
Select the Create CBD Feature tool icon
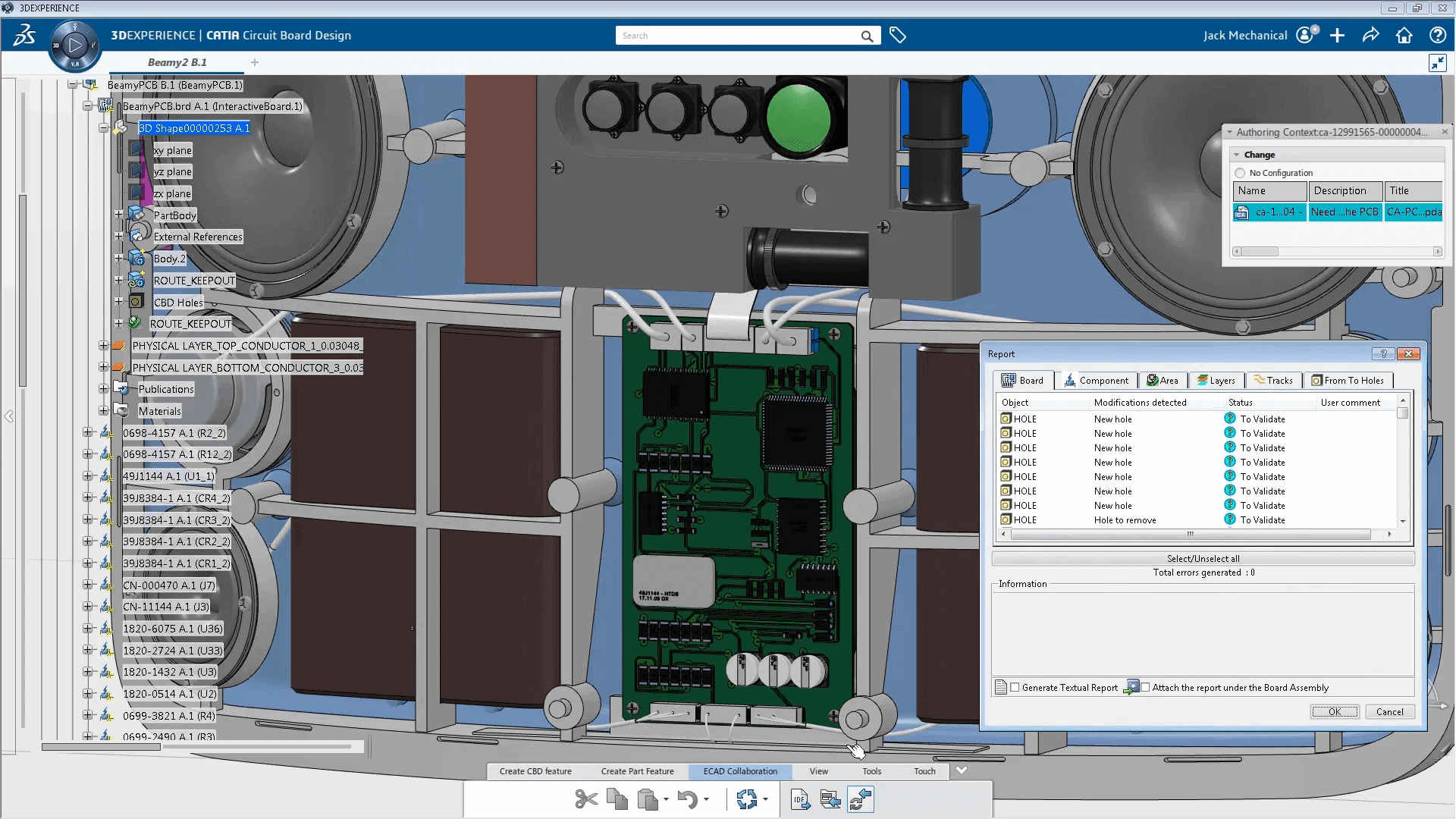pyautogui.click(x=535, y=770)
